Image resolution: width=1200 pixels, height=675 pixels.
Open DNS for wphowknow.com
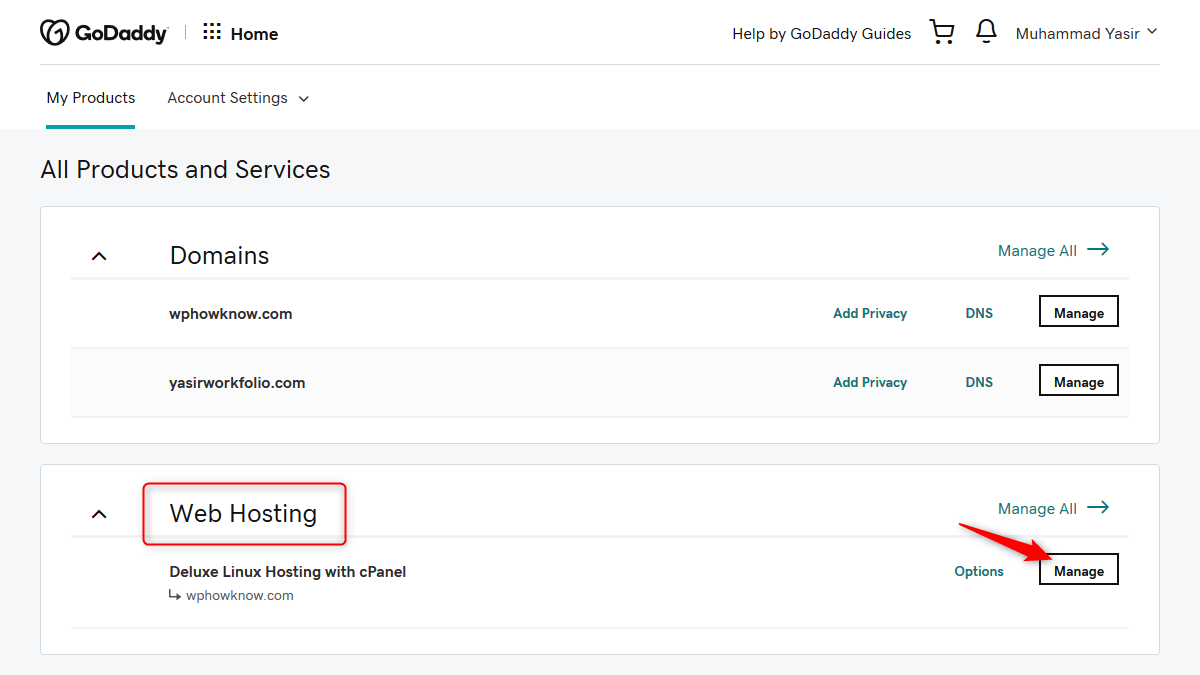click(x=979, y=313)
